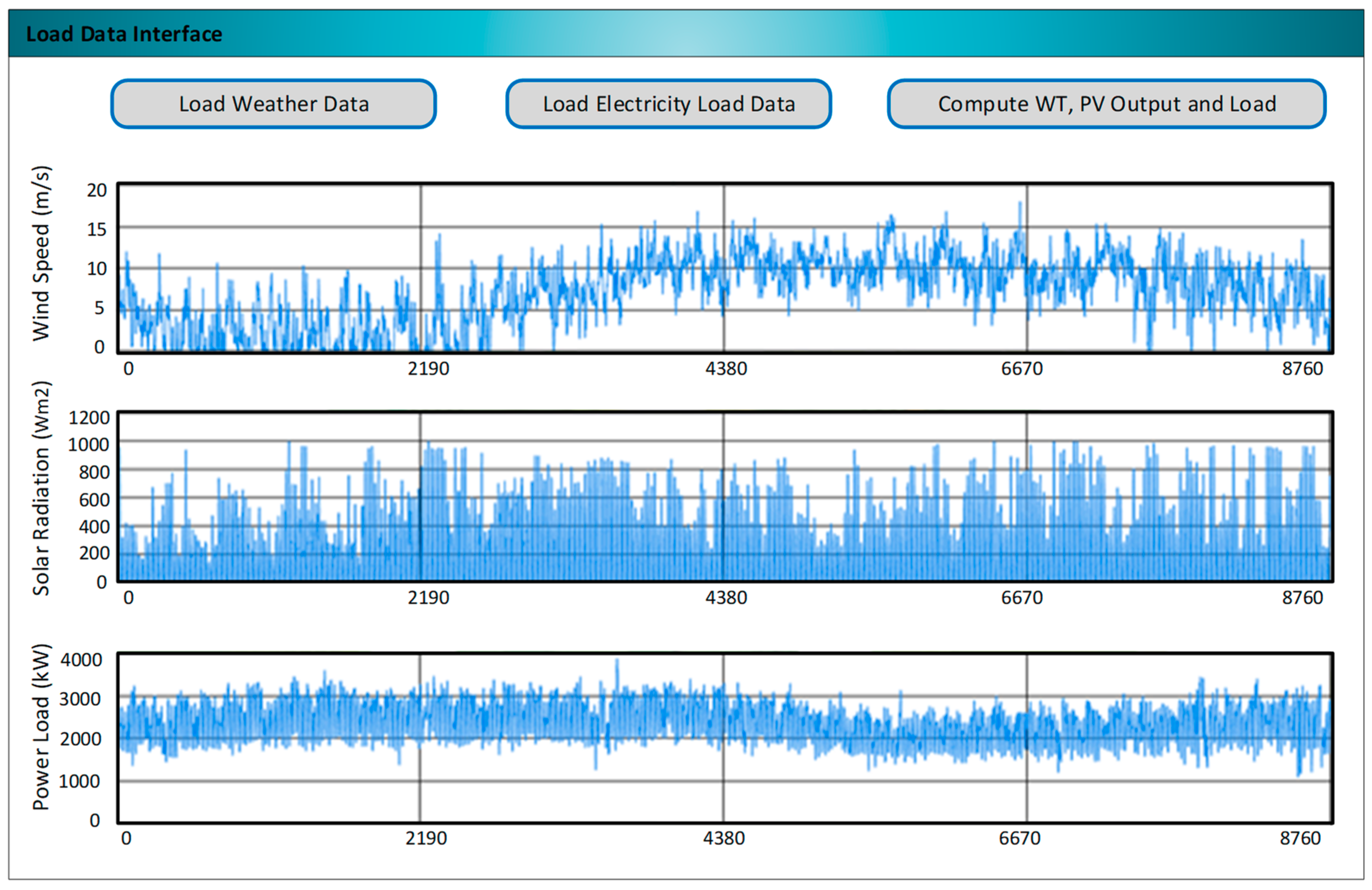The width and height of the screenshot is (1372, 890).
Task: Click the 20 value on Wind Speed axis
Action: [x=97, y=190]
